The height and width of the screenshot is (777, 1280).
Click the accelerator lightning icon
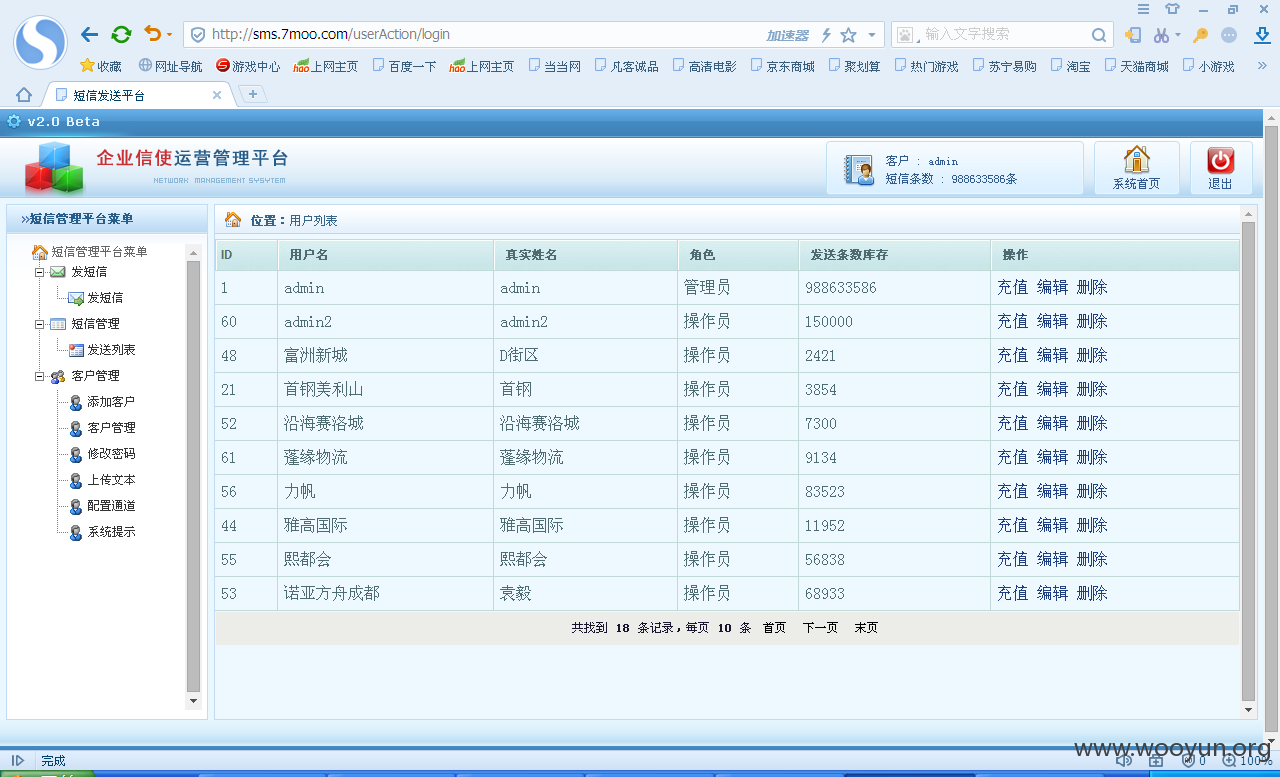point(826,35)
